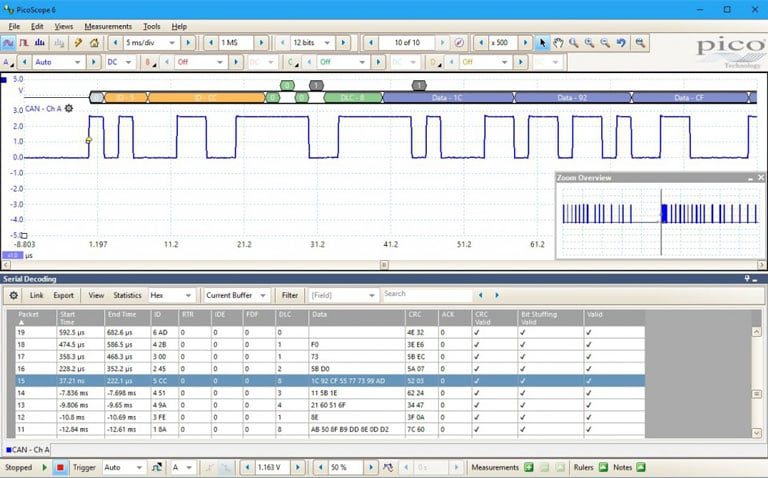Decrease zoom factor x 500 with left arrow
Image resolution: width=768 pixels, height=478 pixels.
pyautogui.click(x=481, y=43)
